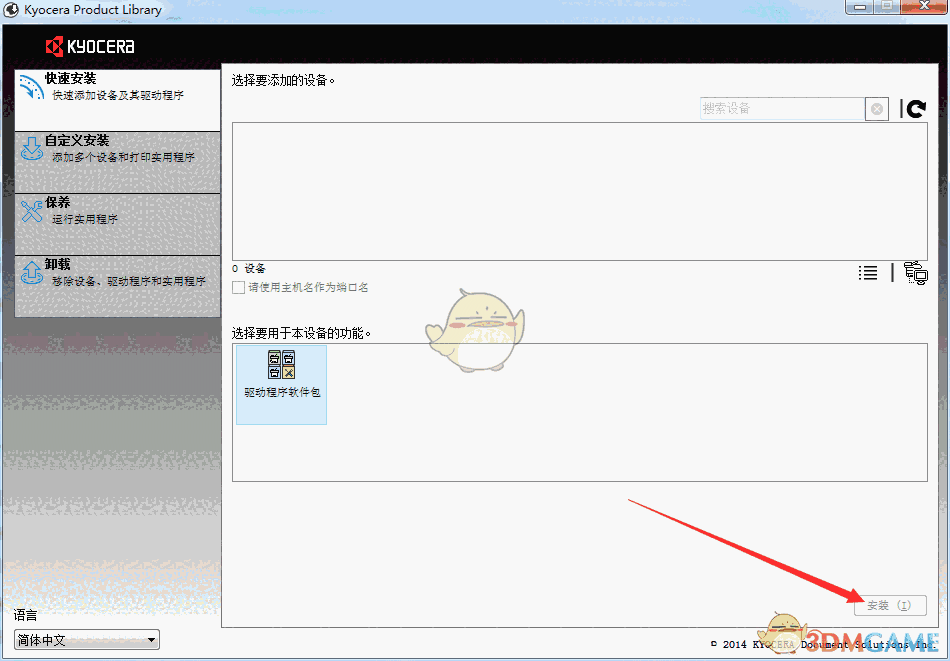Viewport: 950px width, 661px height.
Task: Select the 驱动程序软件包 driver package tile
Action: (281, 385)
